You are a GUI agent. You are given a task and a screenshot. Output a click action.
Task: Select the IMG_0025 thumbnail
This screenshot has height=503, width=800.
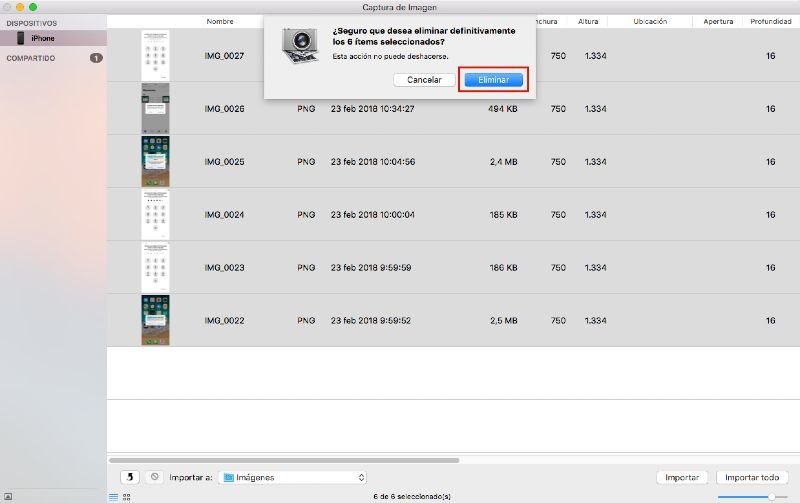[155, 161]
